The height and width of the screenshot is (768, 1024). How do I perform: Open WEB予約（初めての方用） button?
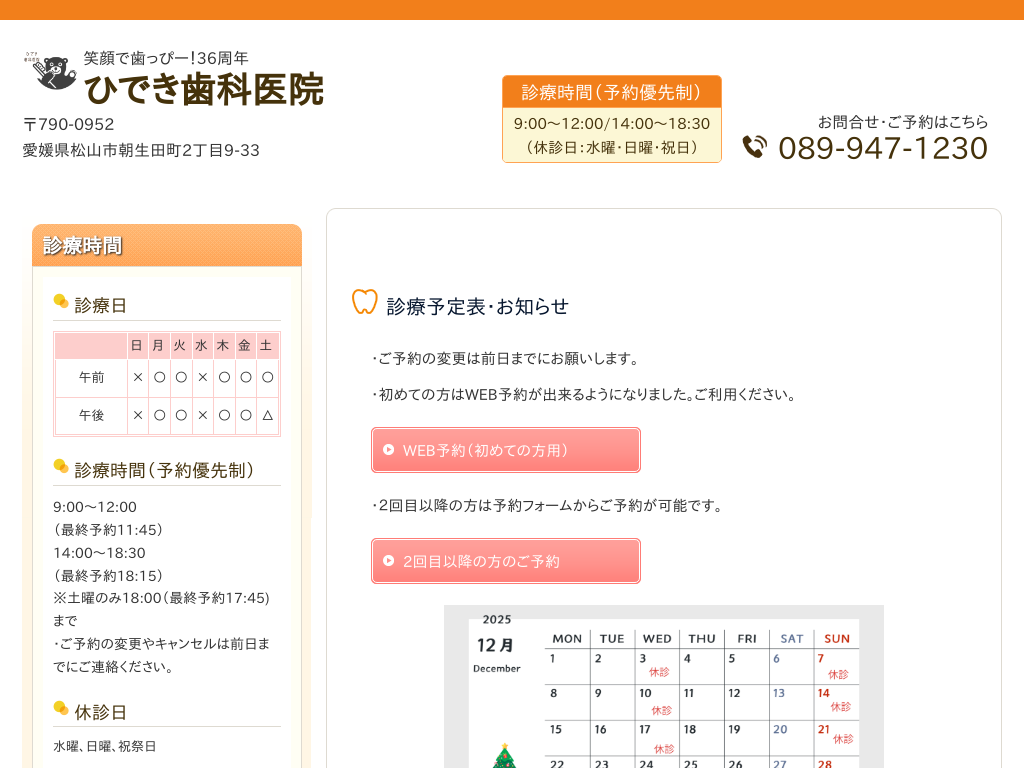[x=505, y=450]
